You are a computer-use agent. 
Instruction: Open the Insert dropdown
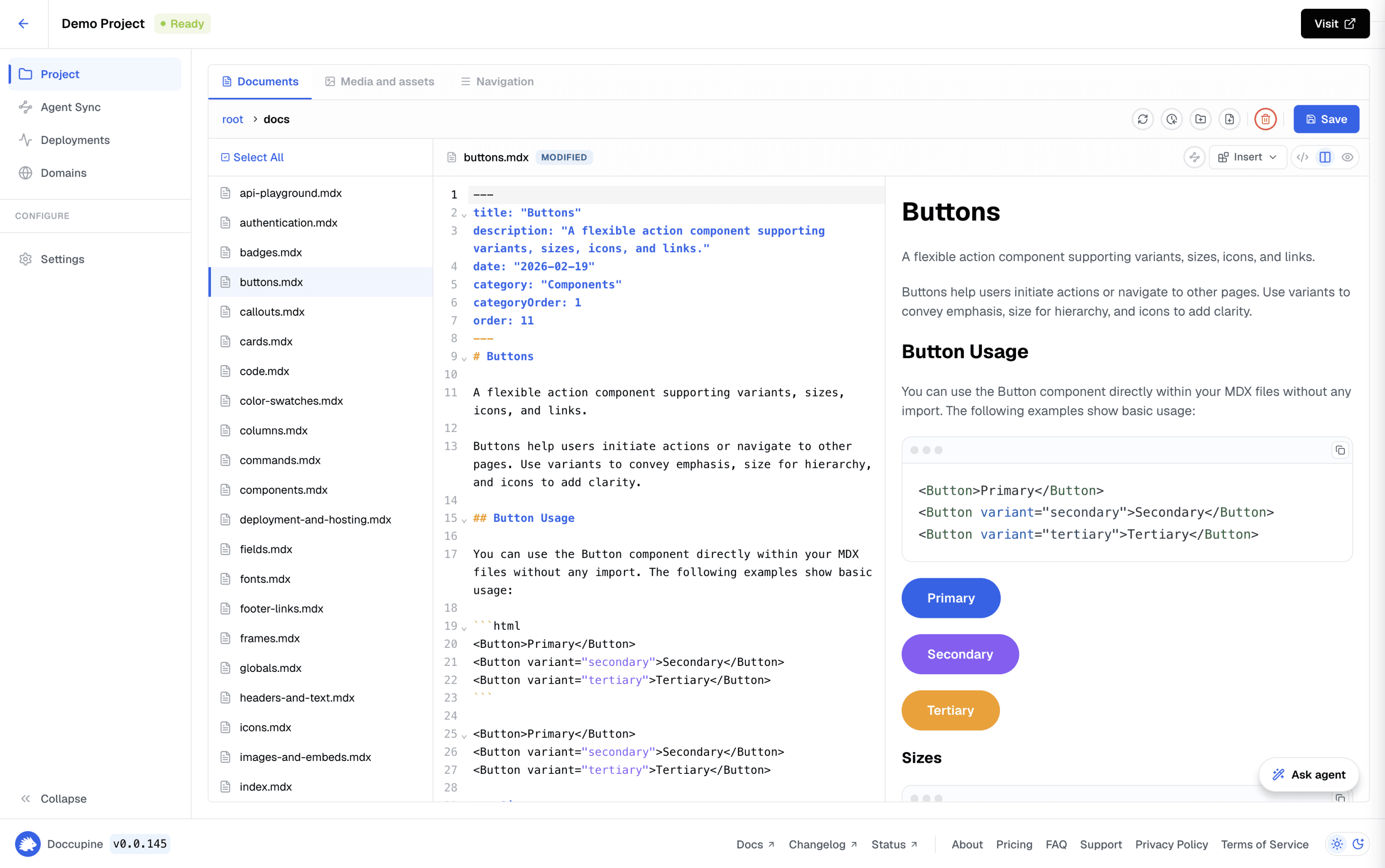pyautogui.click(x=1247, y=157)
